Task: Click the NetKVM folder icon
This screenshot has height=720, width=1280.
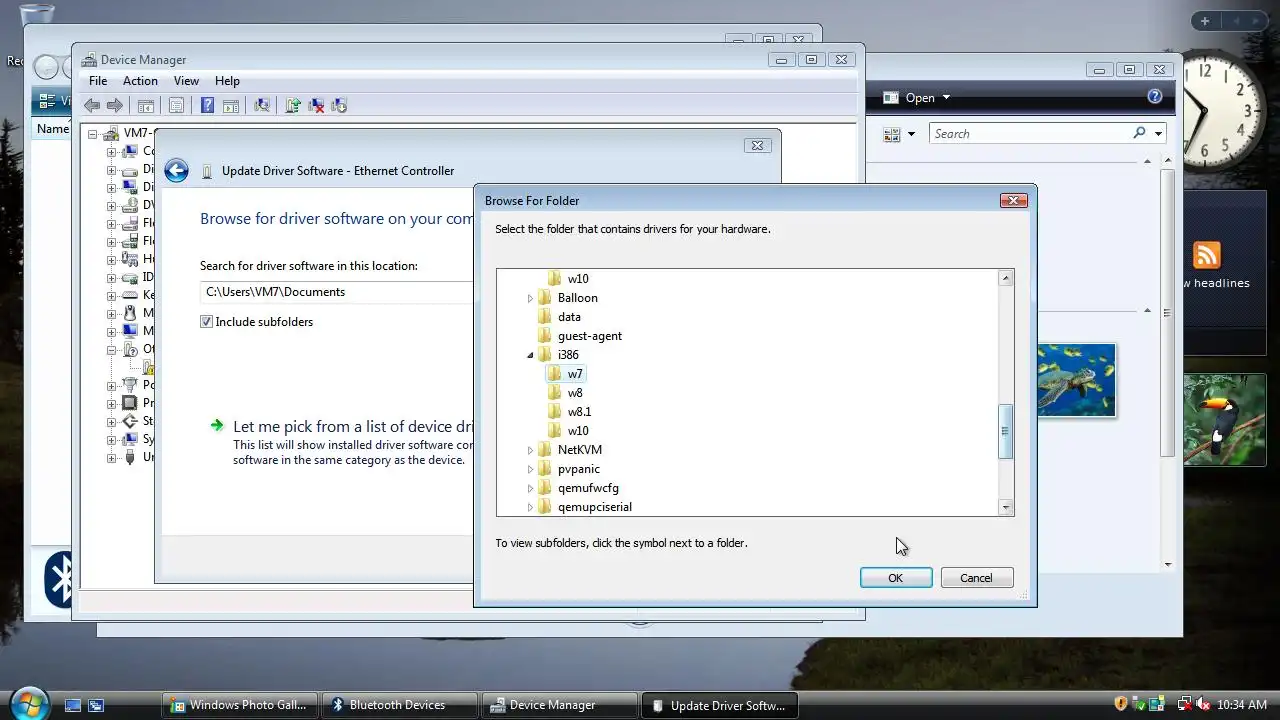Action: pos(545,449)
